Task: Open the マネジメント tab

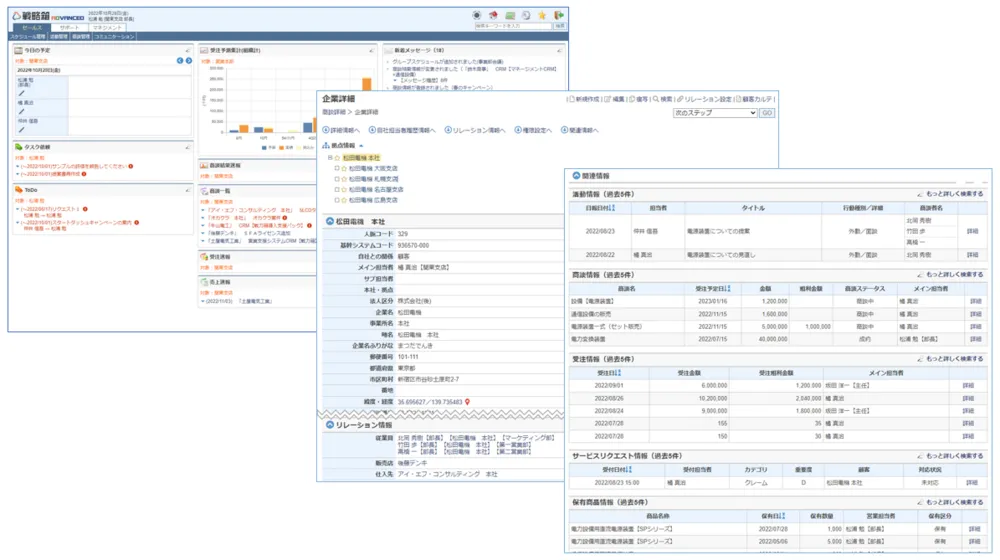Action: [x=107, y=27]
